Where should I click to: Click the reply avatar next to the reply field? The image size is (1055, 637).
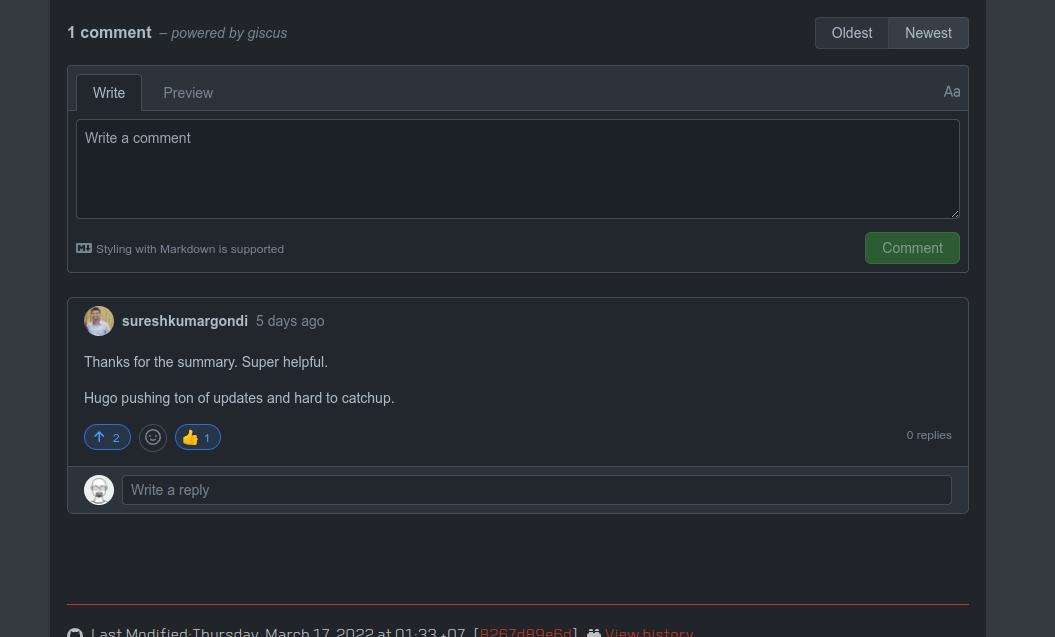pos(99,489)
